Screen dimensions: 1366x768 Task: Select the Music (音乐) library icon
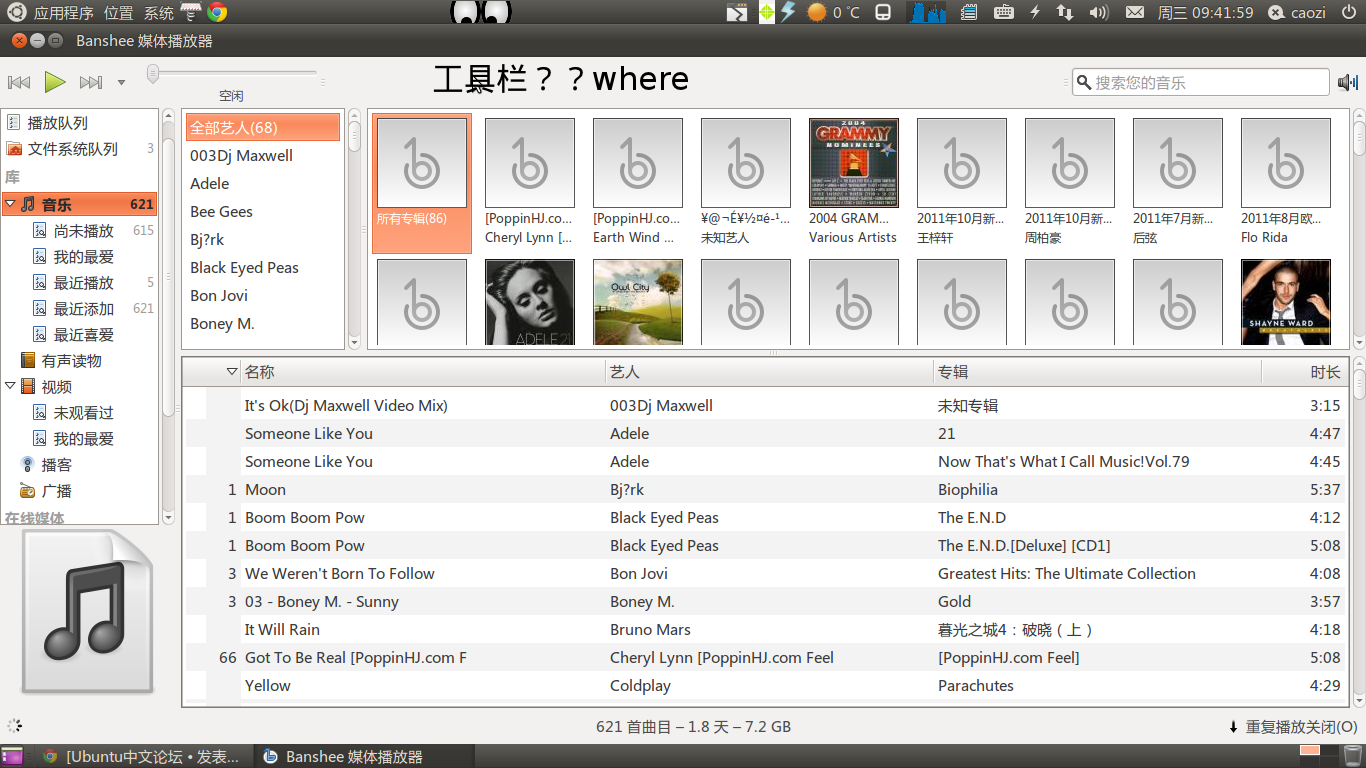(28, 204)
